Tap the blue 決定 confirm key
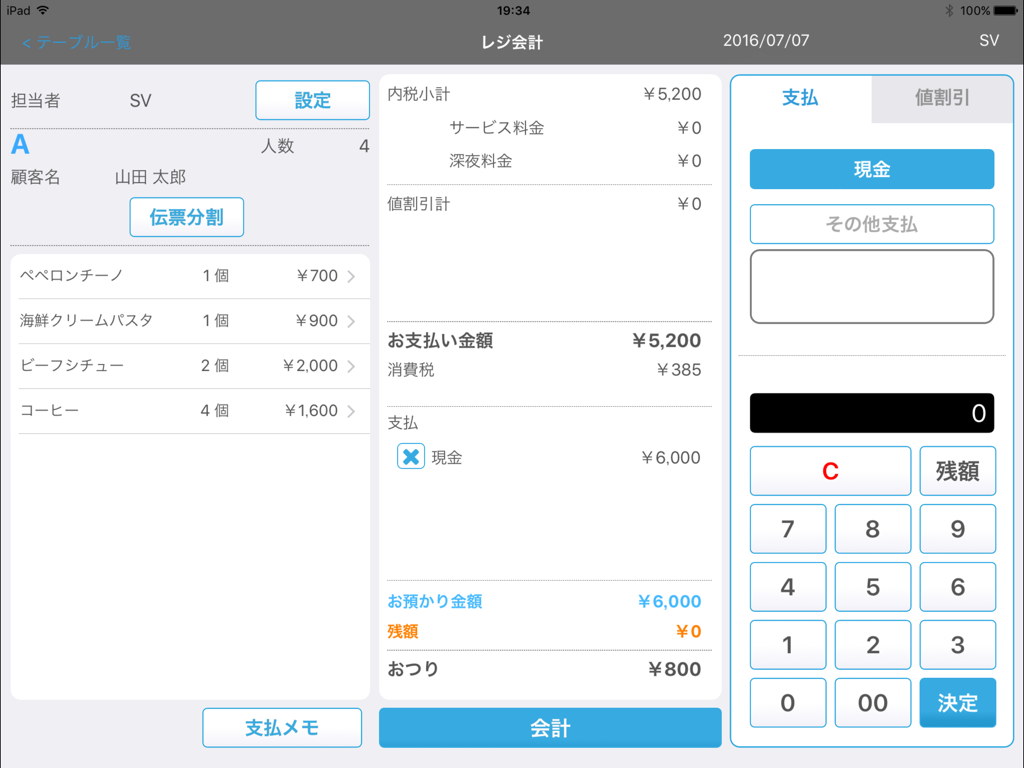Image resolution: width=1024 pixels, height=768 pixels. pyautogui.click(x=957, y=703)
